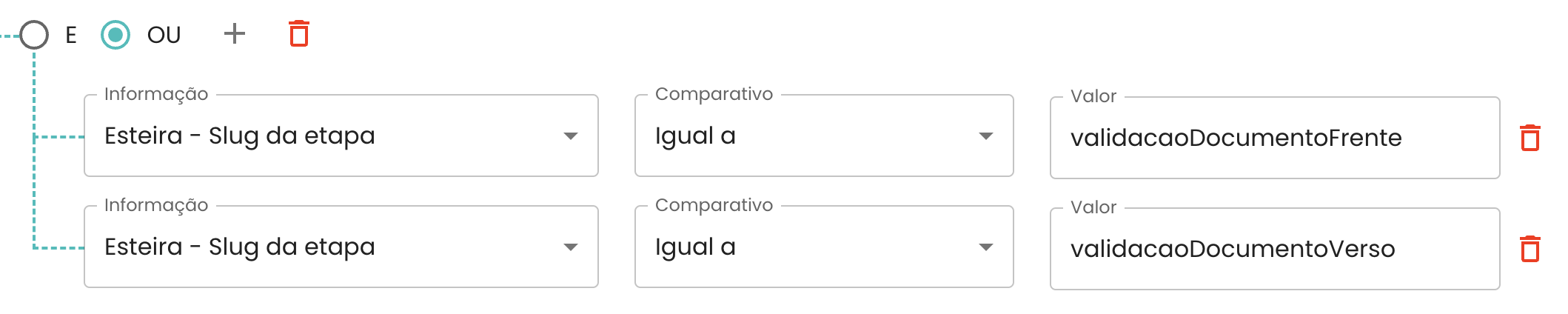
Task: Delete the validacaoDocumentoFrente condition row
Action: 1530,138
